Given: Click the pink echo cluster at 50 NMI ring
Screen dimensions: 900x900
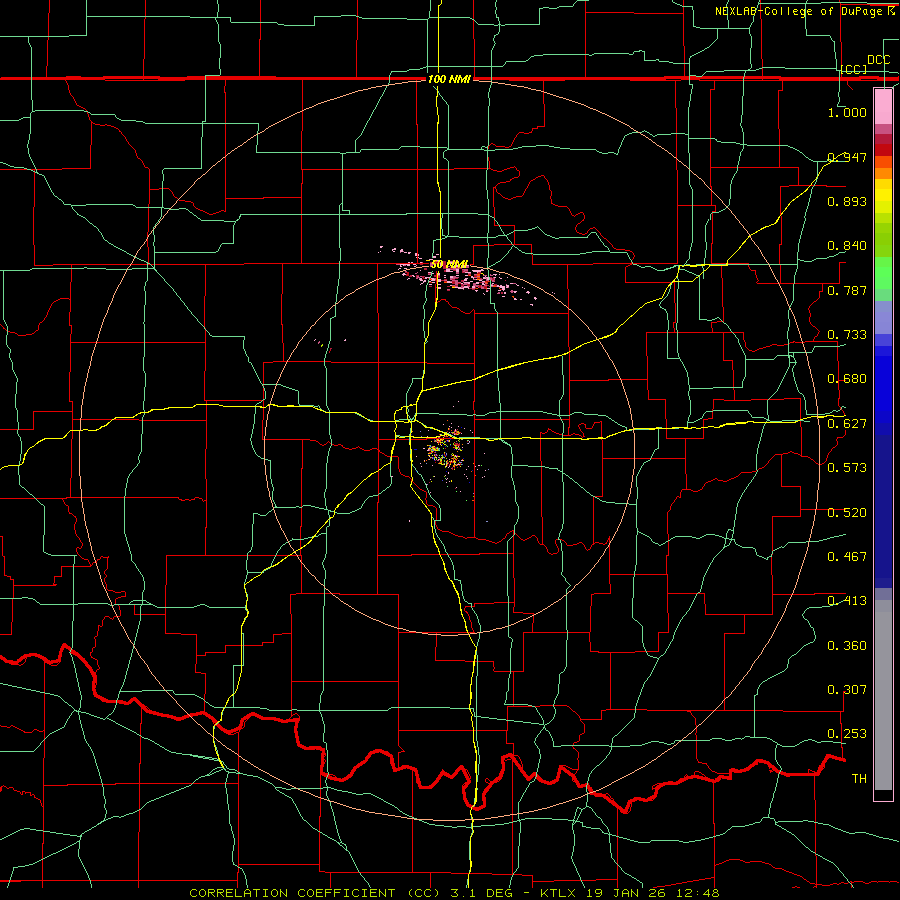Looking at the screenshot, I should pos(459,277).
